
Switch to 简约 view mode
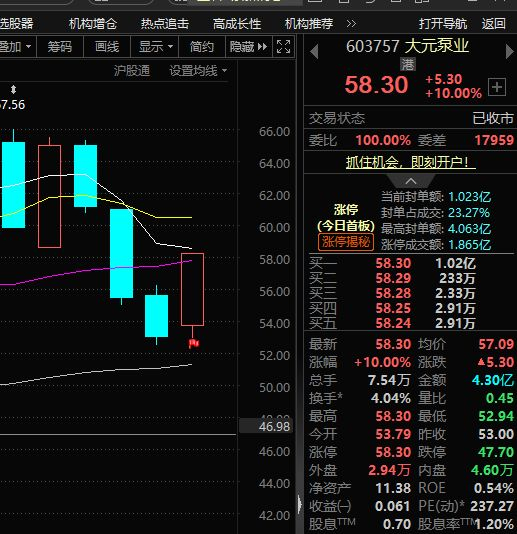coord(202,47)
